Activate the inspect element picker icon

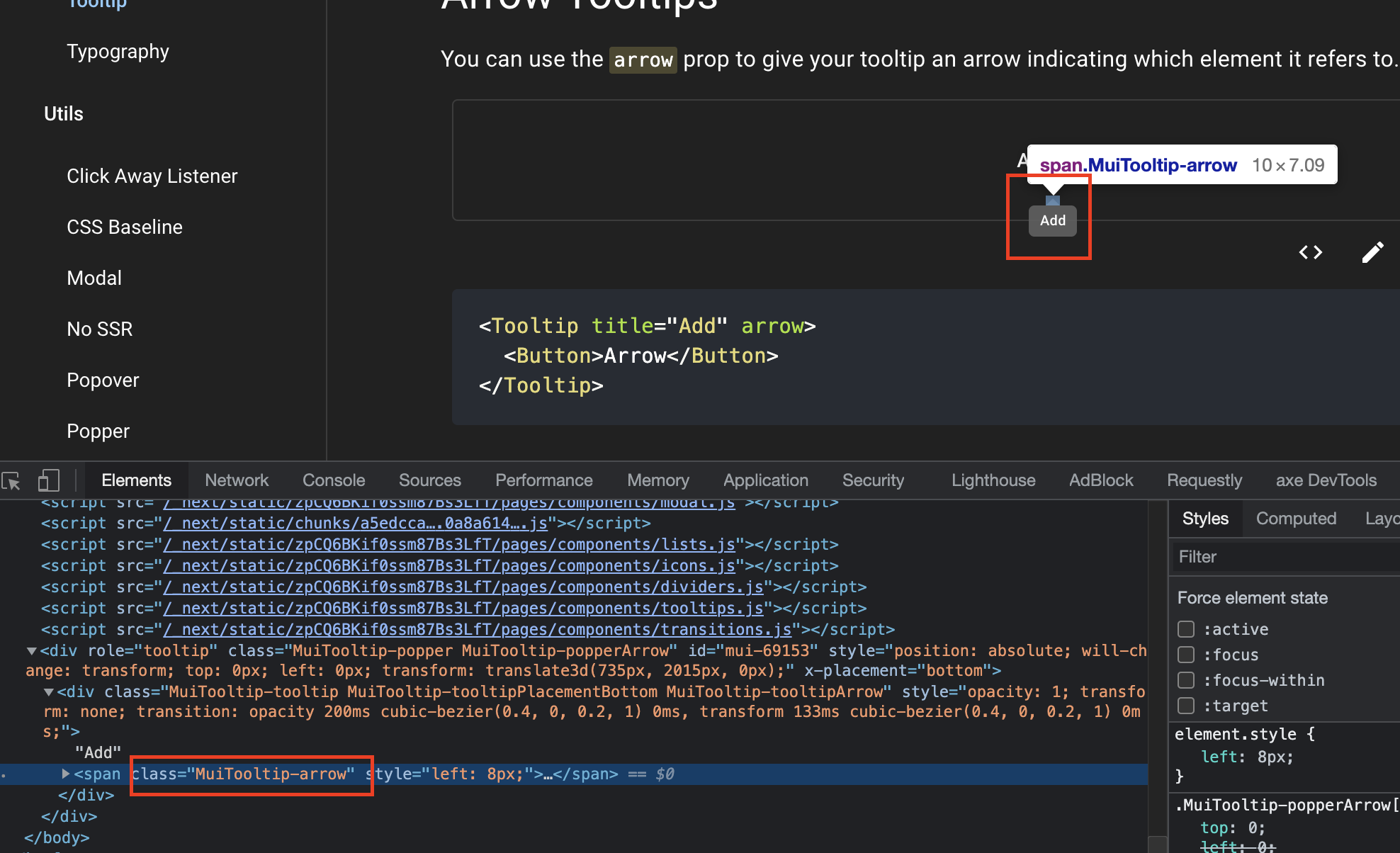pos(11,481)
